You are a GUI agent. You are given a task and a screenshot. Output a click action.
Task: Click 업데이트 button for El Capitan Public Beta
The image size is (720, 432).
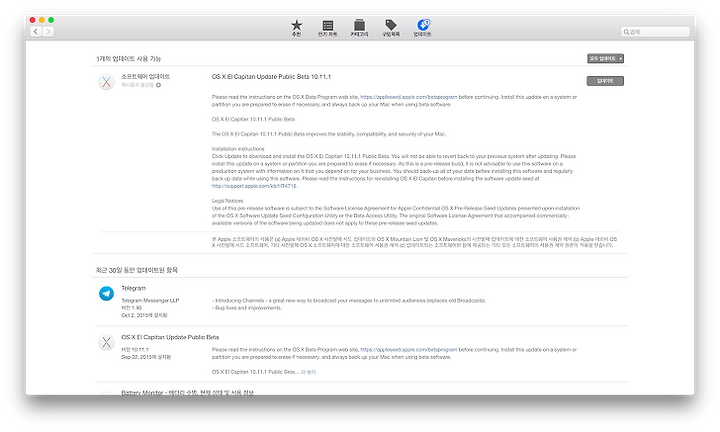click(x=605, y=81)
